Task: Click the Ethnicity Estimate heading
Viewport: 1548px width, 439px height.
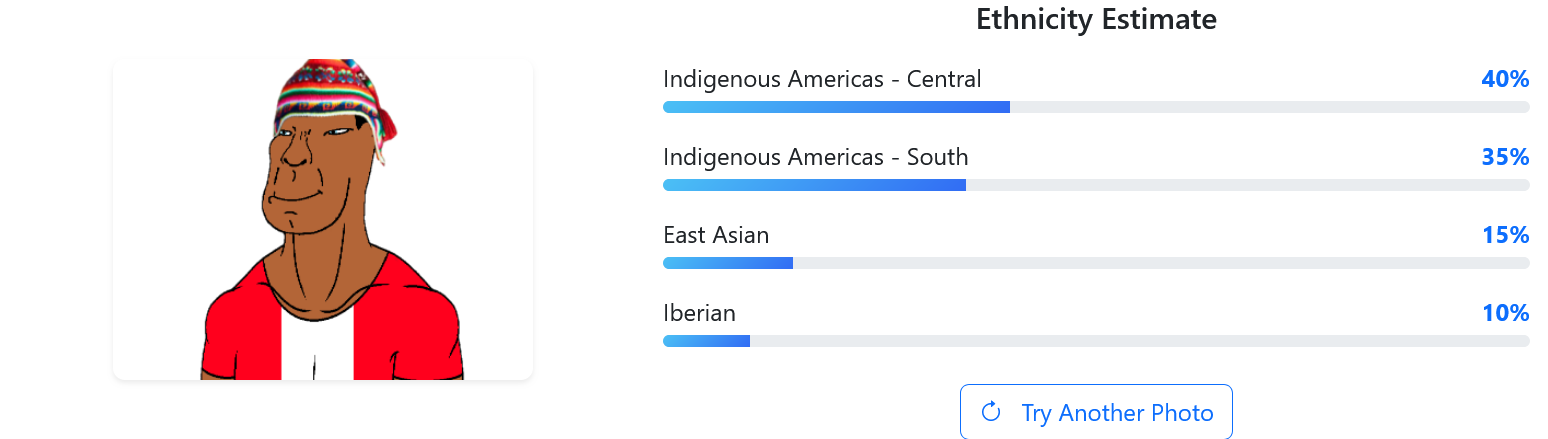Action: point(1096,19)
